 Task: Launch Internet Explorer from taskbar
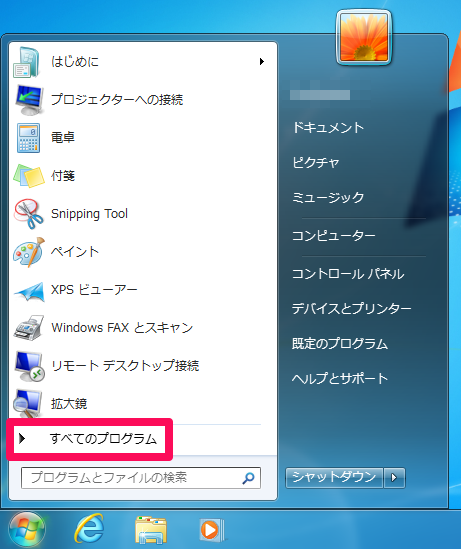point(89,528)
